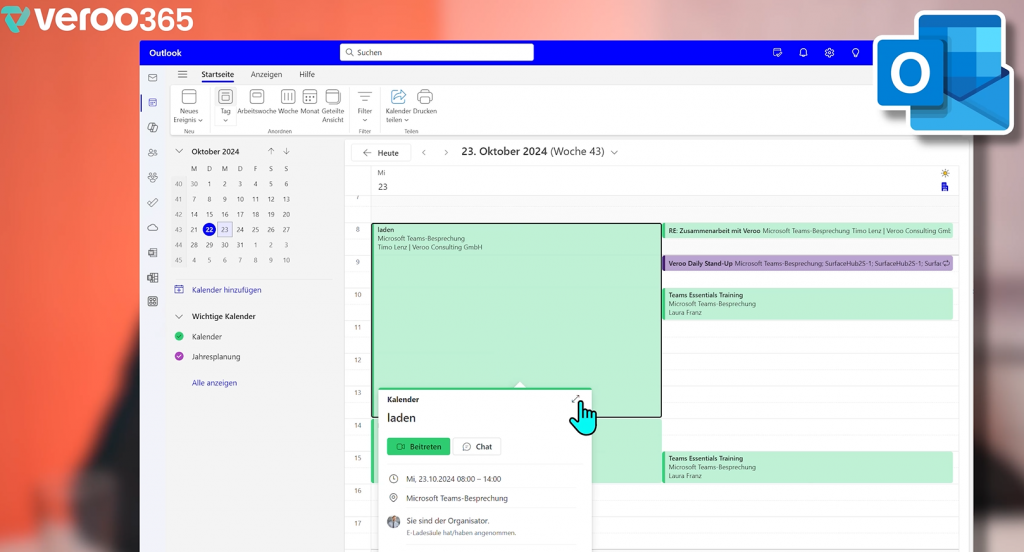This screenshot has height=552, width=1024.
Task: Expand the laden event popup
Action: coord(575,399)
